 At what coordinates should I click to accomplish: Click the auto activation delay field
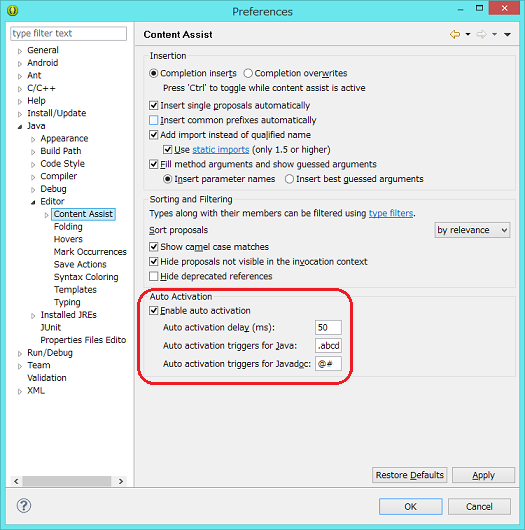click(328, 327)
